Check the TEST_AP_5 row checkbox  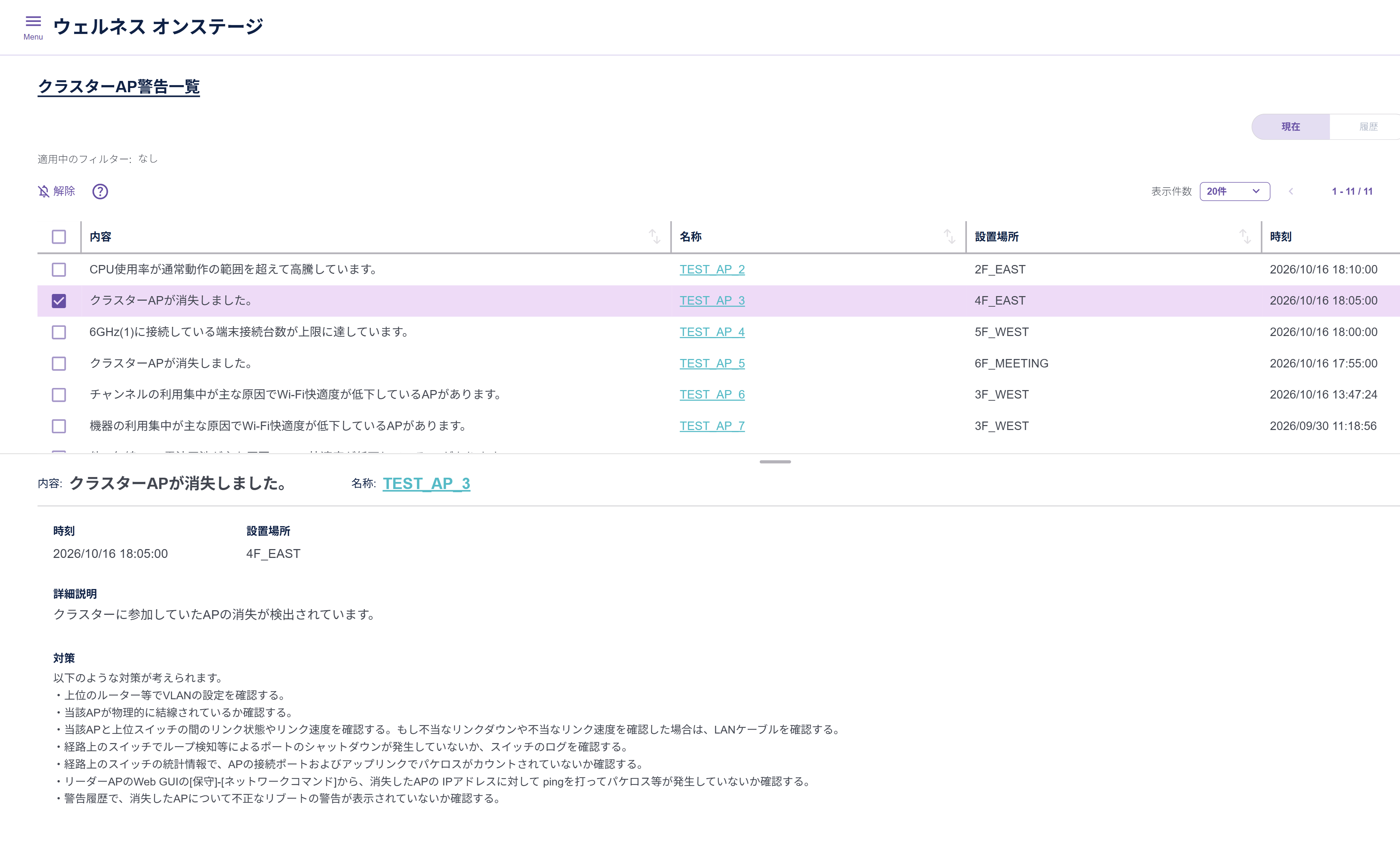pyautogui.click(x=59, y=364)
